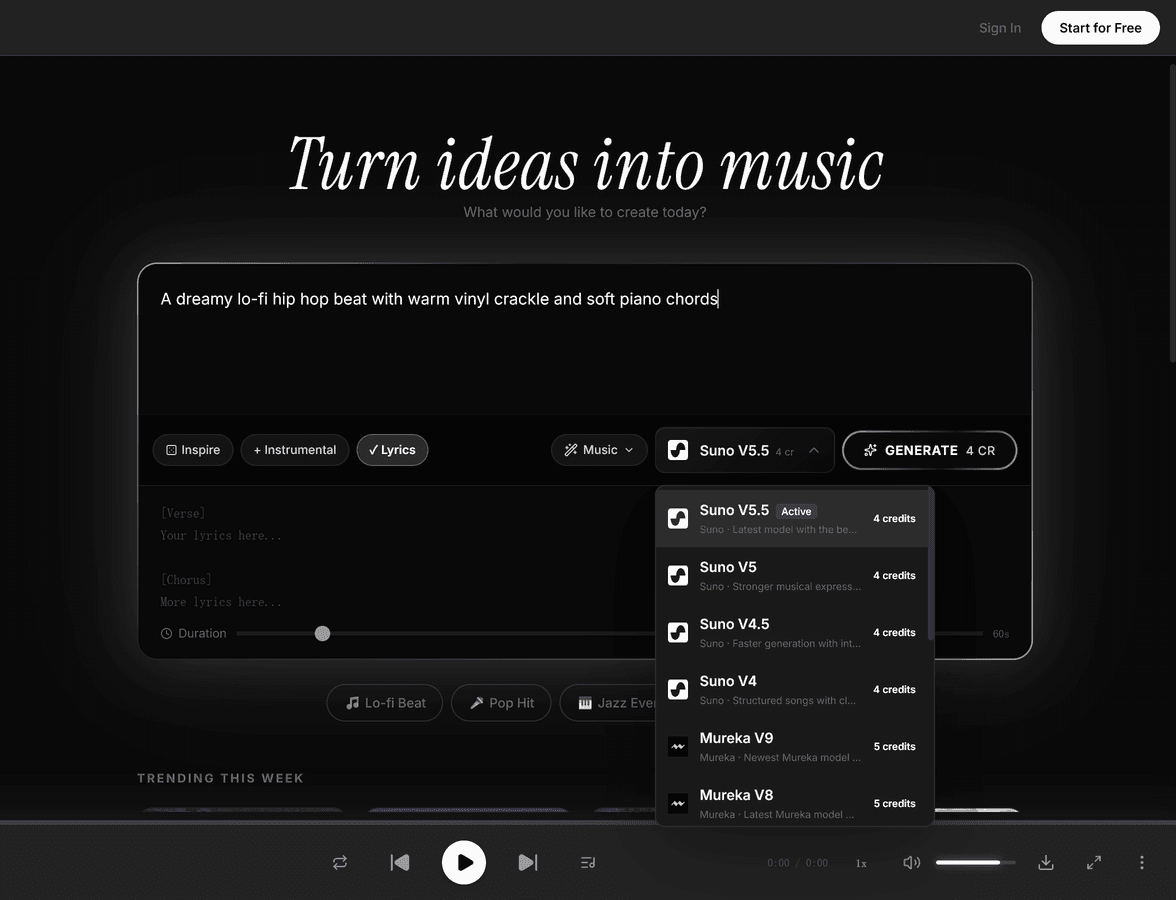Click the '60s' duration value label
Image resolution: width=1176 pixels, height=900 pixels.
tap(1000, 634)
